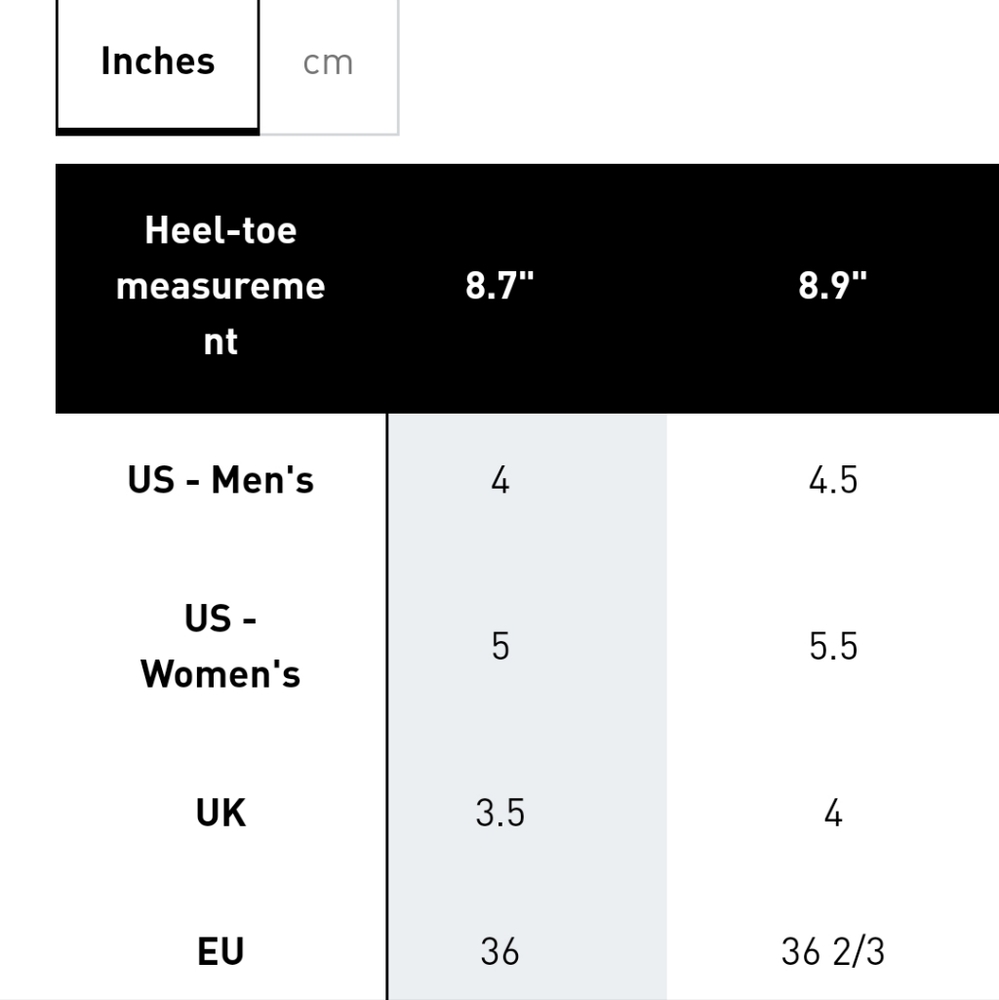Screen dimensions: 999x1000
Task: Click the highlighted 8.7" column area
Action: (528, 707)
